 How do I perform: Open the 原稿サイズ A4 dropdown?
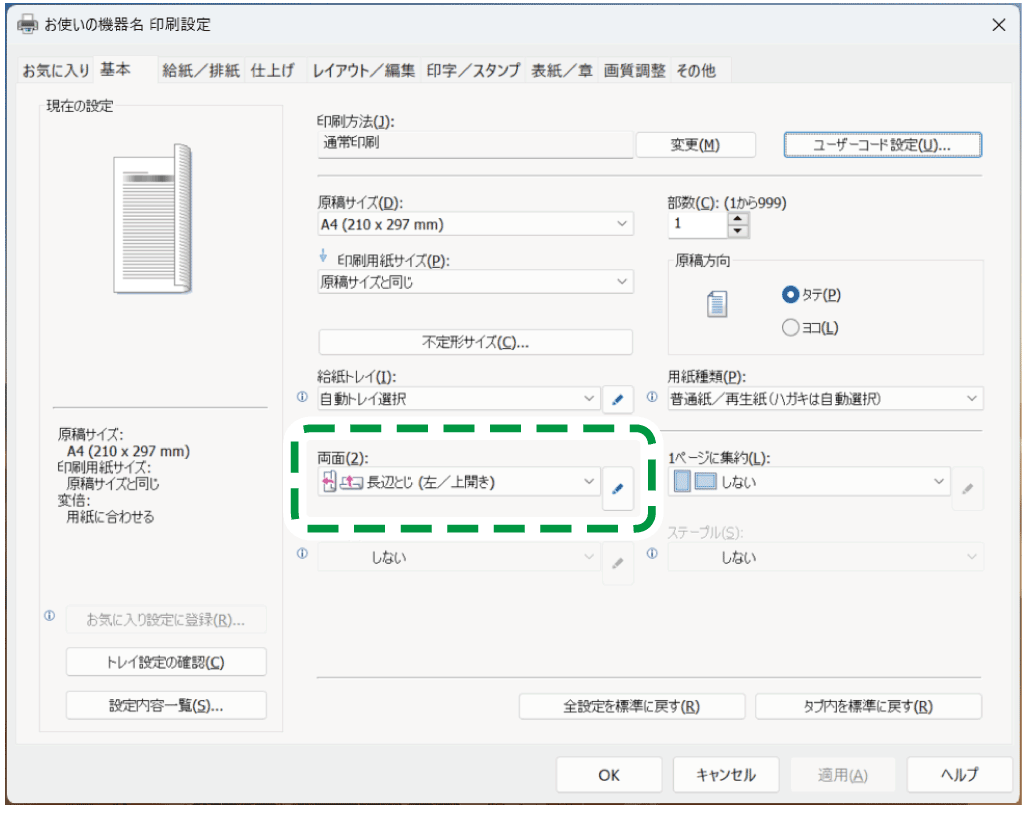click(x=475, y=225)
